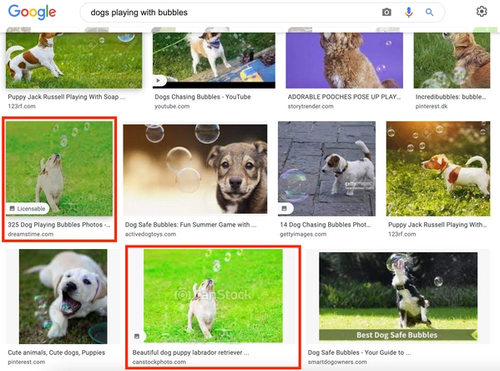Open pinterest white puppy biting bubble thumbnail
Viewport: 500px width, 371px height.
pos(63,296)
